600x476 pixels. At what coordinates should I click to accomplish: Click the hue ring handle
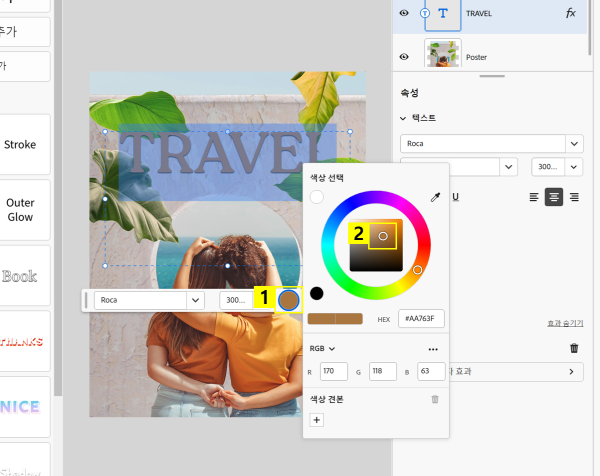[x=417, y=270]
